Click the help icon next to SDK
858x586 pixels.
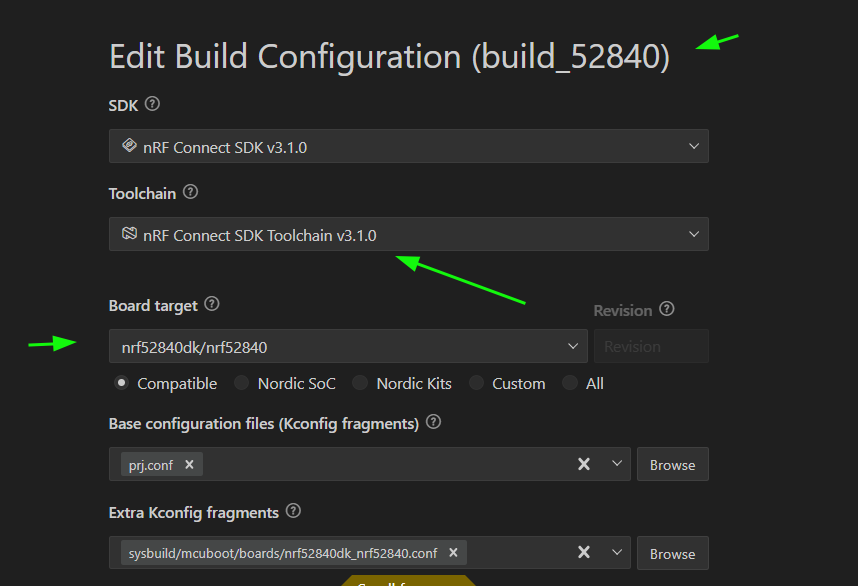tap(152, 104)
